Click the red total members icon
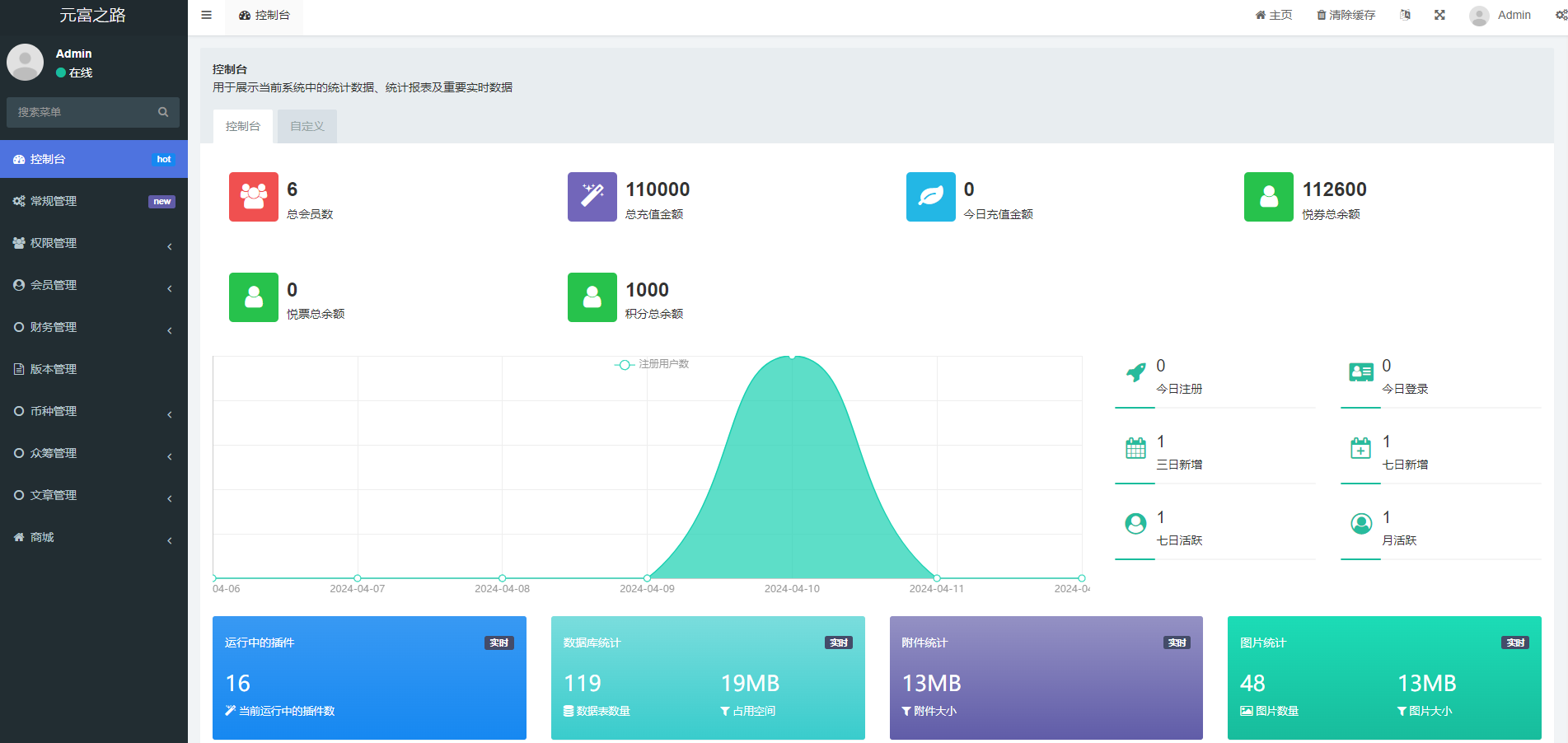The width and height of the screenshot is (1568, 743). coord(254,197)
